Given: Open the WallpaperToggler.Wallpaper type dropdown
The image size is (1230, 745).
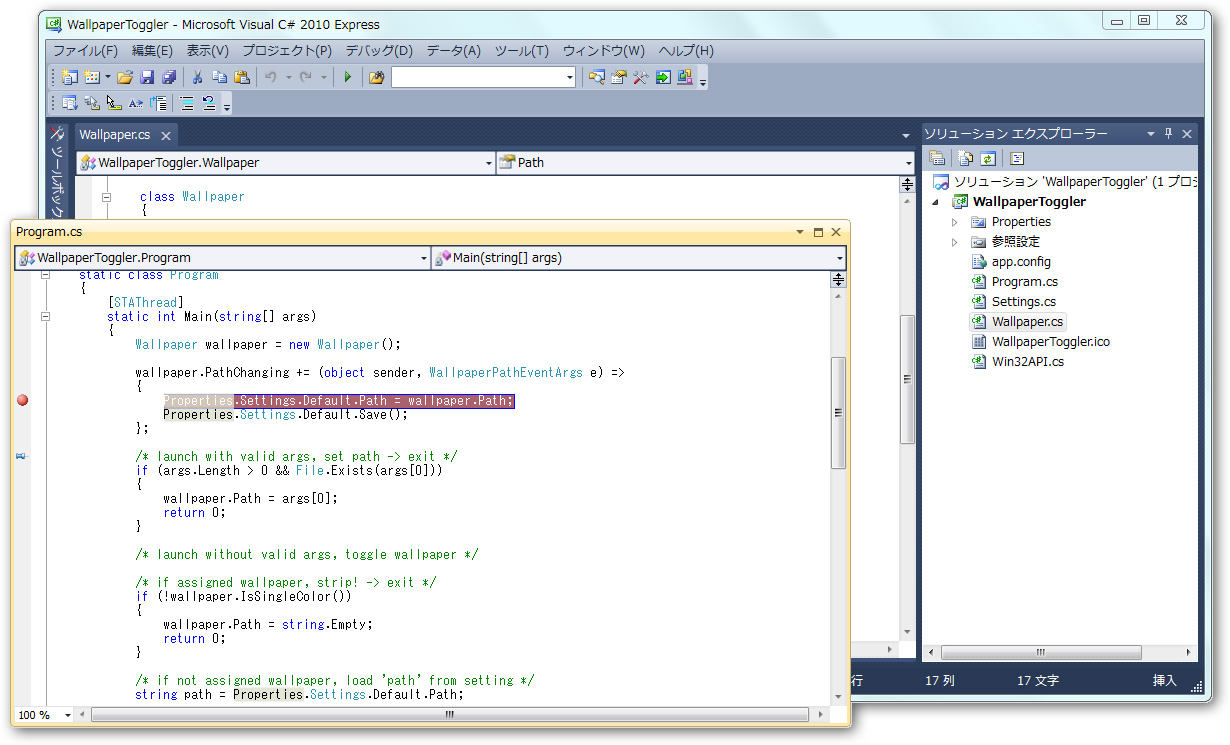Looking at the screenshot, I should click(488, 162).
